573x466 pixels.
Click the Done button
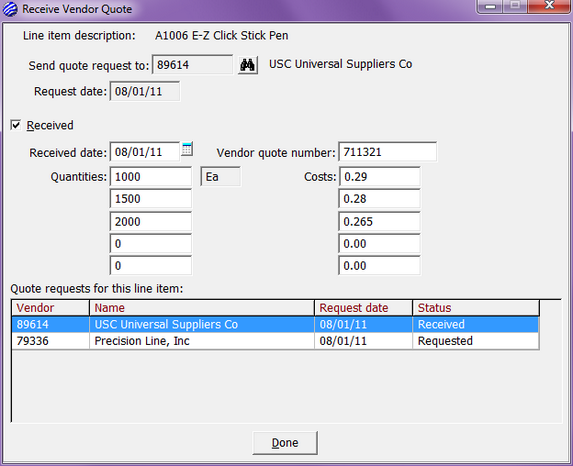click(x=285, y=443)
